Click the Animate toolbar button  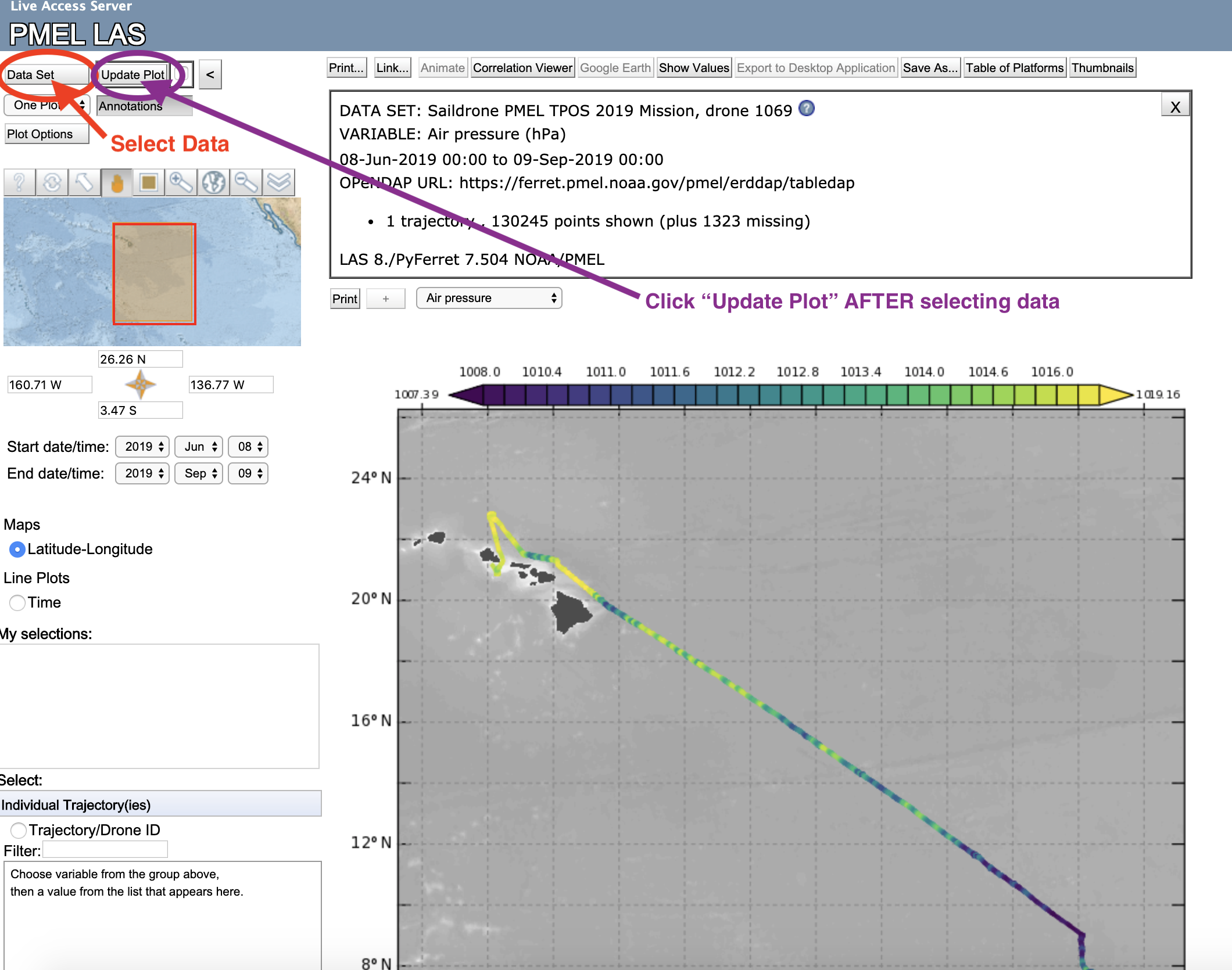(x=443, y=68)
